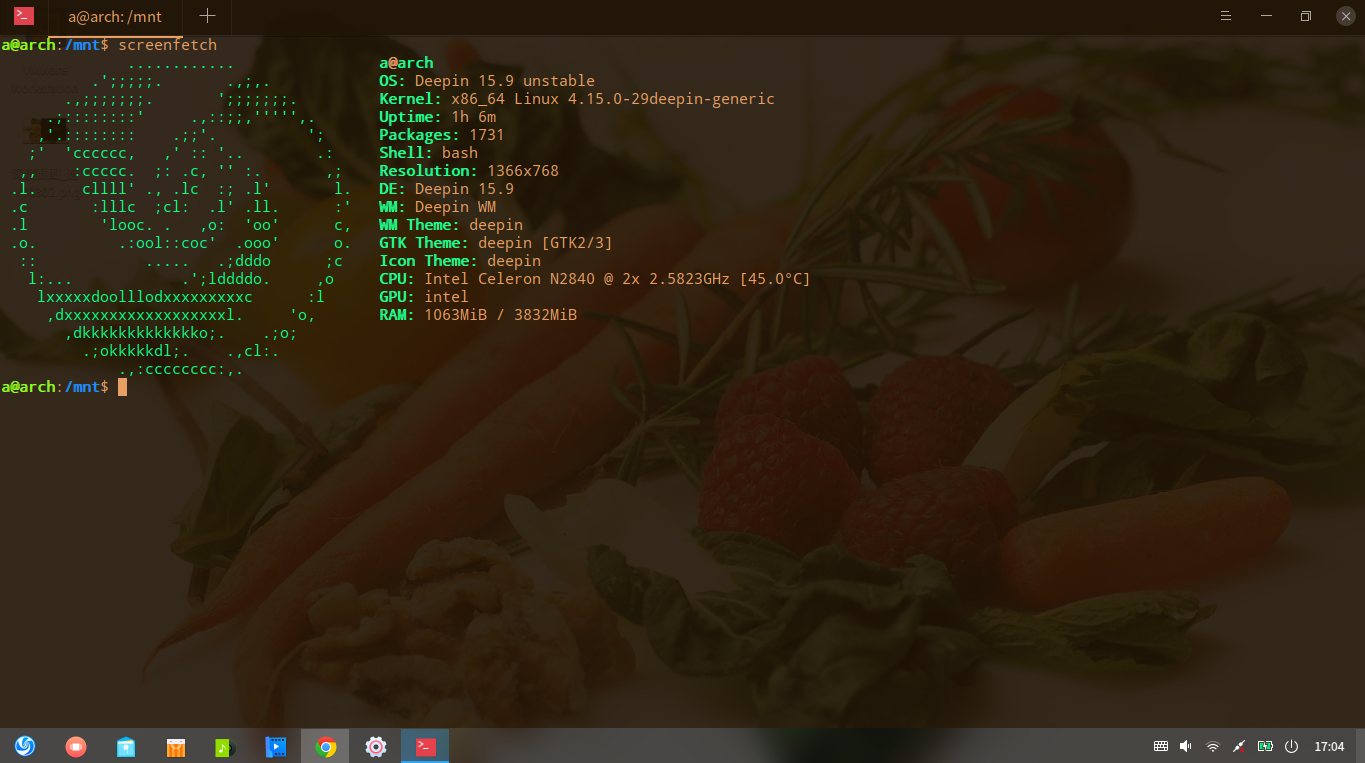Click the 'DE:' label in screenfetch output
Screen dimensions: 1365x763
392,189
